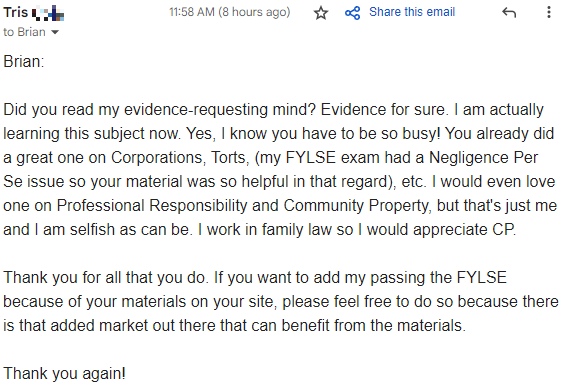
Task: Click 'Corporations' in the email body
Action: pyautogui.click(x=158, y=157)
